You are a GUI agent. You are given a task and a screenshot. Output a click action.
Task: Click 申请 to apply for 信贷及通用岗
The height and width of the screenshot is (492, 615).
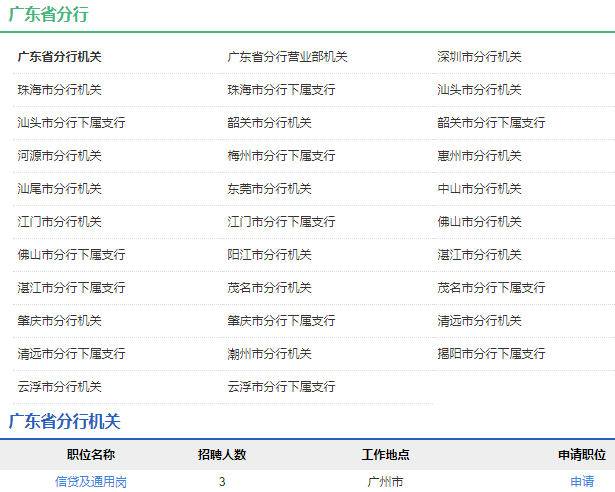(x=582, y=482)
